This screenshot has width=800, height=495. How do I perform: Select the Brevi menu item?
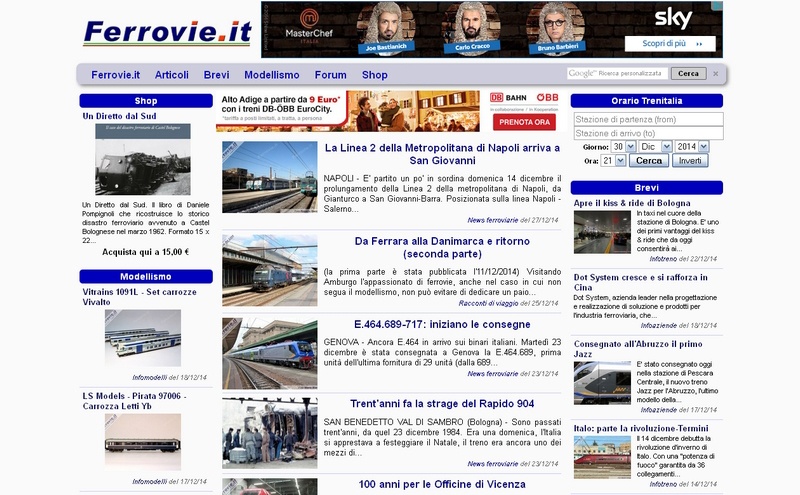coord(216,75)
